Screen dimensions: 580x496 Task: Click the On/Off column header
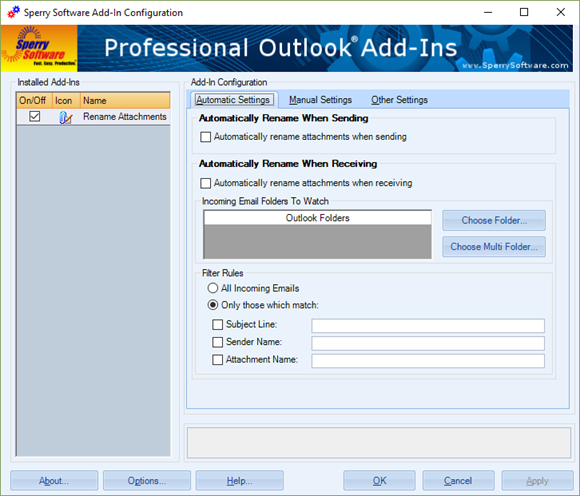(34, 101)
